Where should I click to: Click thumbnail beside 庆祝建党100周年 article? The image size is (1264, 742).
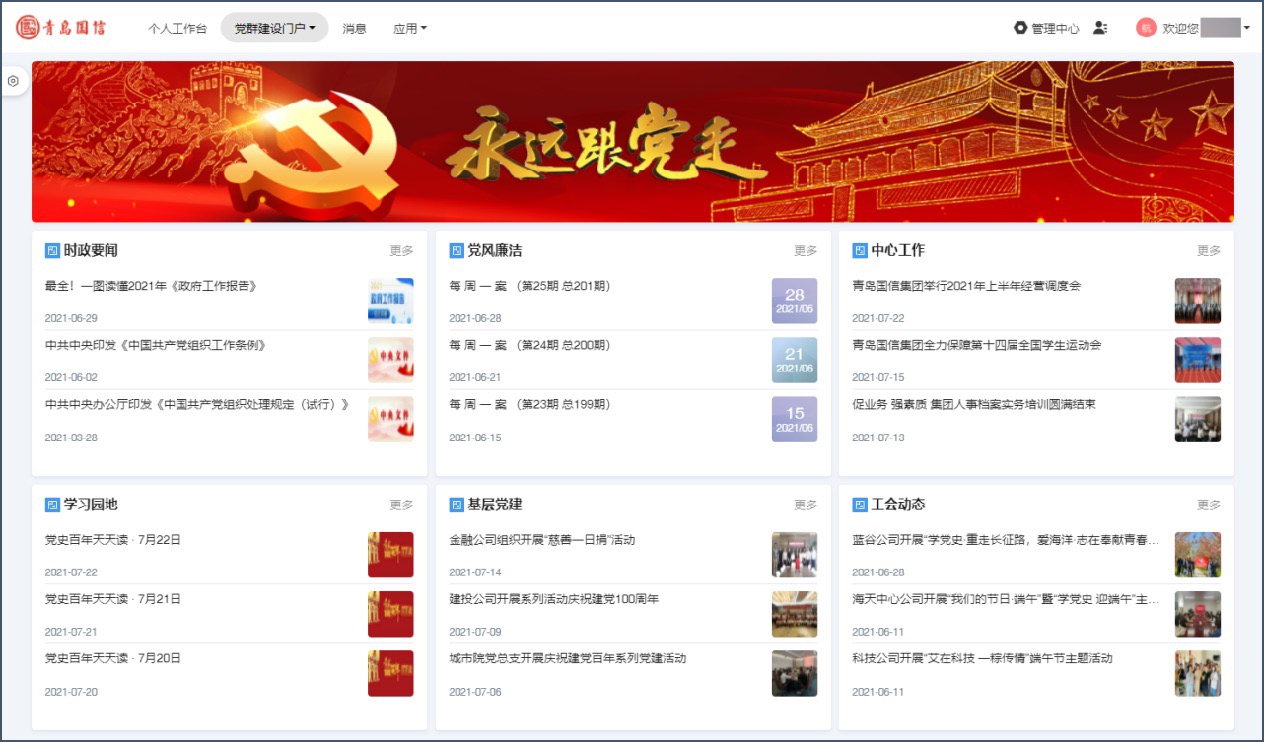(x=795, y=614)
